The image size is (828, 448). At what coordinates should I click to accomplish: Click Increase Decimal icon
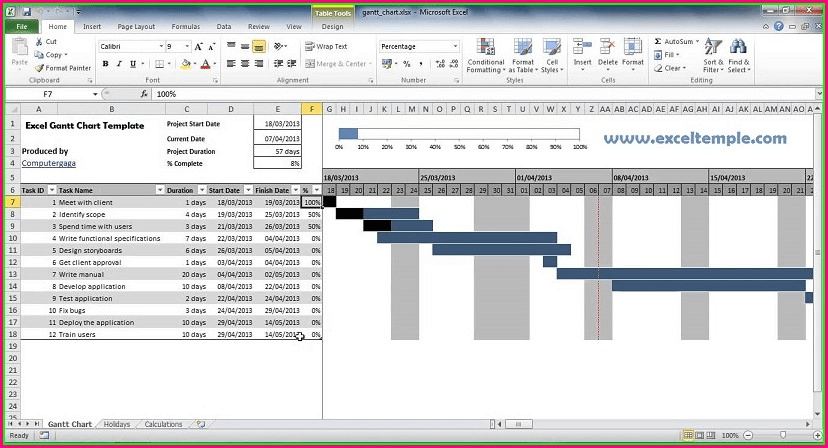click(x=440, y=64)
